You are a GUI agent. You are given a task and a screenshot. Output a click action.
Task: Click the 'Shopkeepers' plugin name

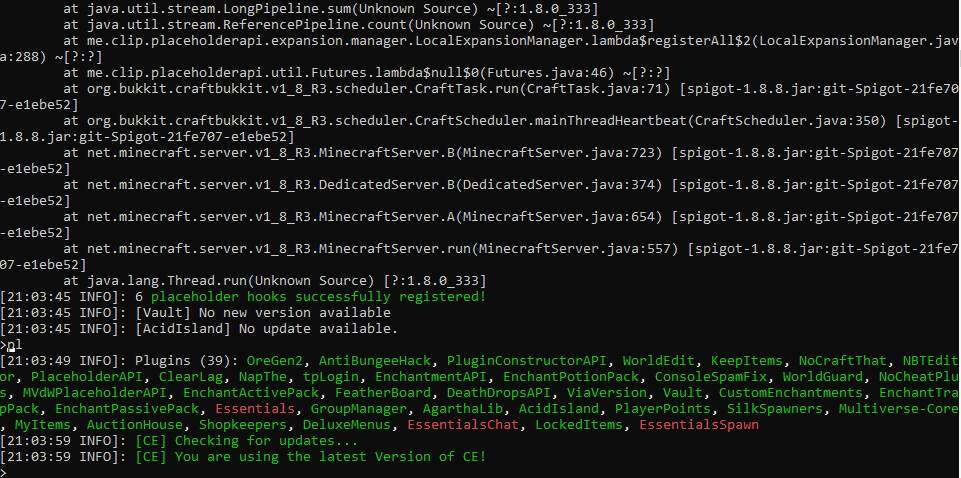[243, 424]
